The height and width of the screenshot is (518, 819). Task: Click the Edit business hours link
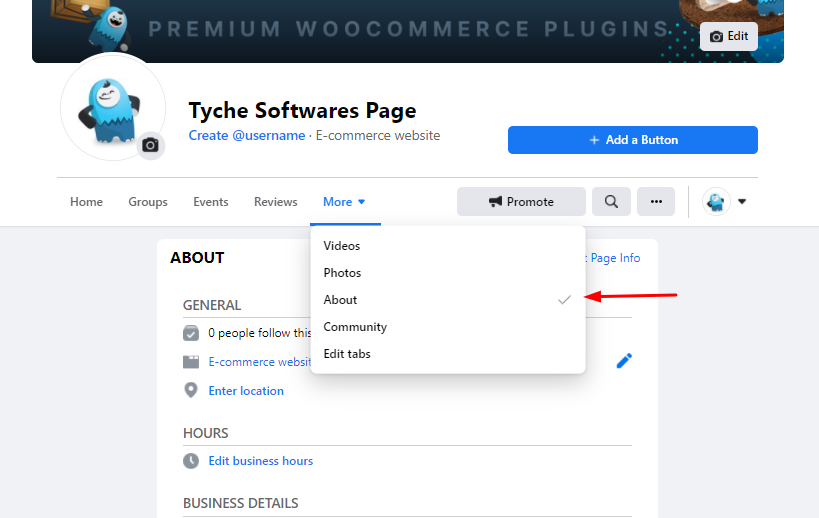point(261,461)
